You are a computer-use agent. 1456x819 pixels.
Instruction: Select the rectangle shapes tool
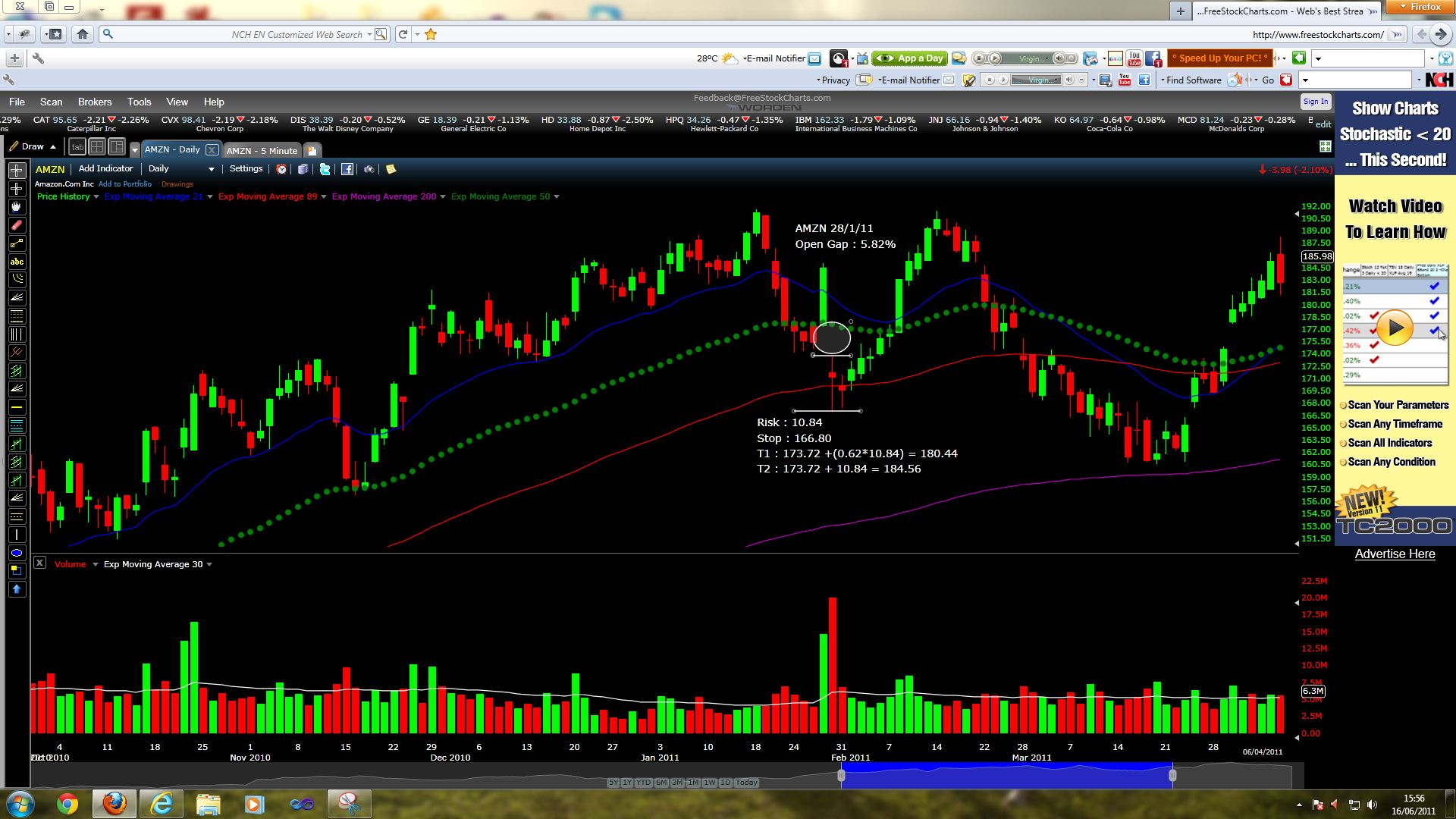pyautogui.click(x=17, y=571)
